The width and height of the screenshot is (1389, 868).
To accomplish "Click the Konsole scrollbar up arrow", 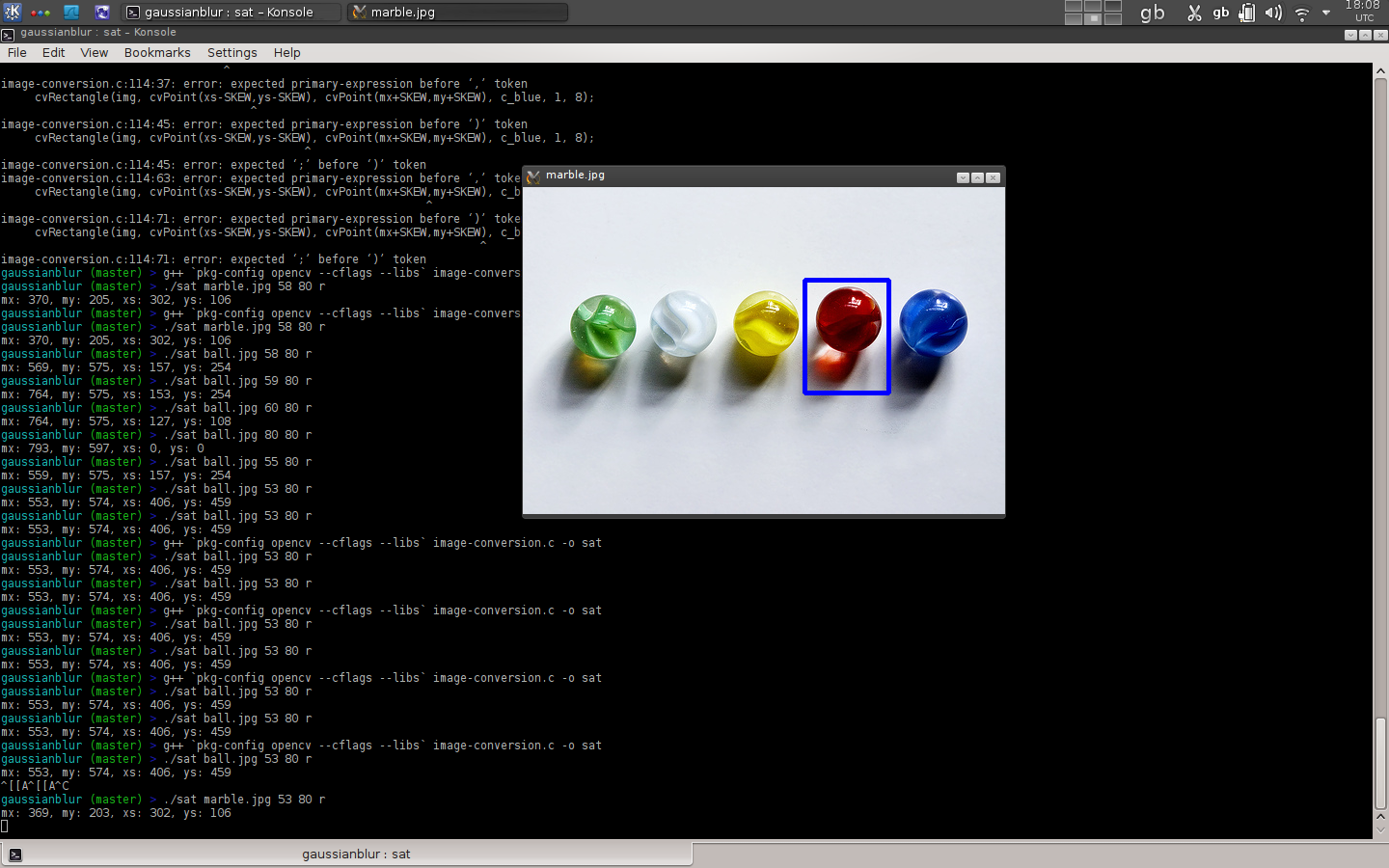I will [x=1380, y=72].
